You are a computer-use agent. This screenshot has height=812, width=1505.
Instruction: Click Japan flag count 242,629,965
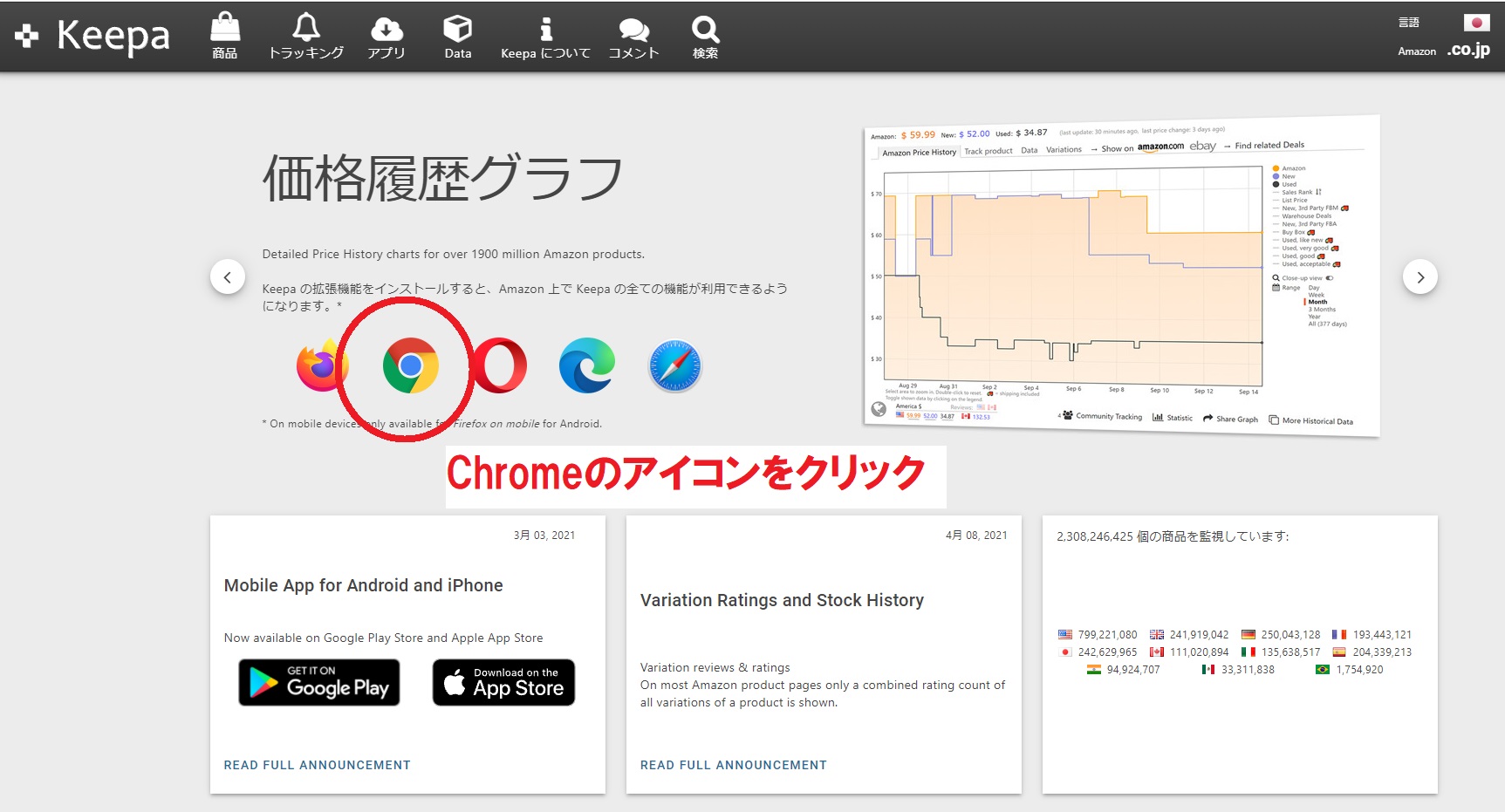[x=1098, y=652]
